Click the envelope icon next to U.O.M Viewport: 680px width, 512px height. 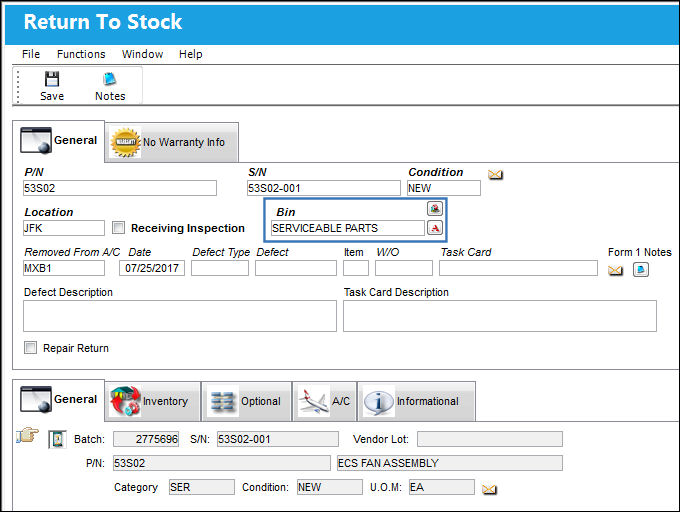(x=489, y=489)
